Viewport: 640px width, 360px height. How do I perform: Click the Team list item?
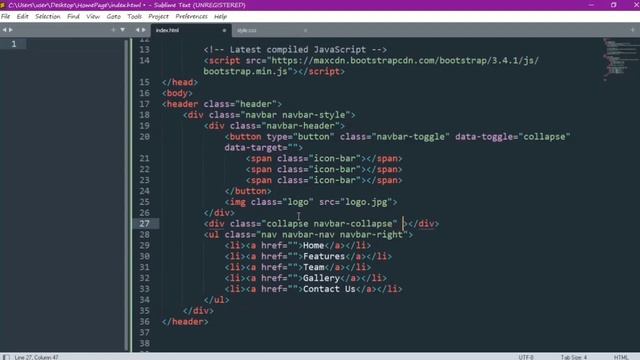click(x=298, y=267)
